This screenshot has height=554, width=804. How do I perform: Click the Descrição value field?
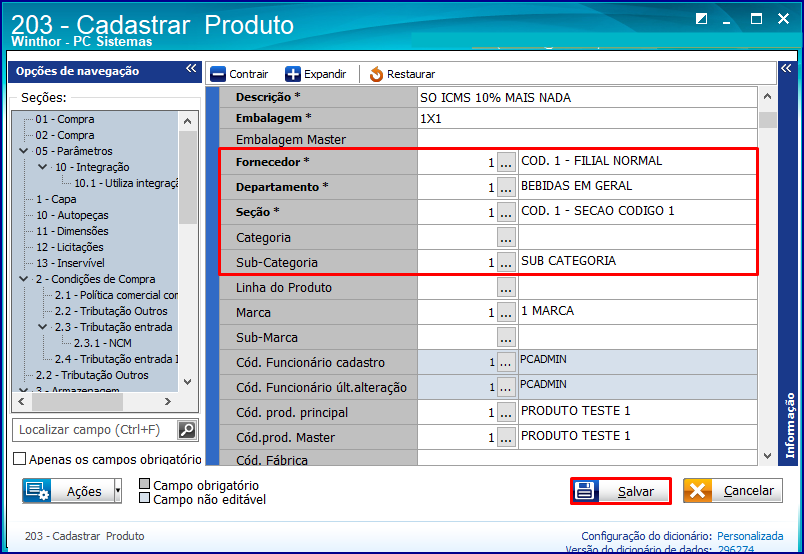pos(587,97)
